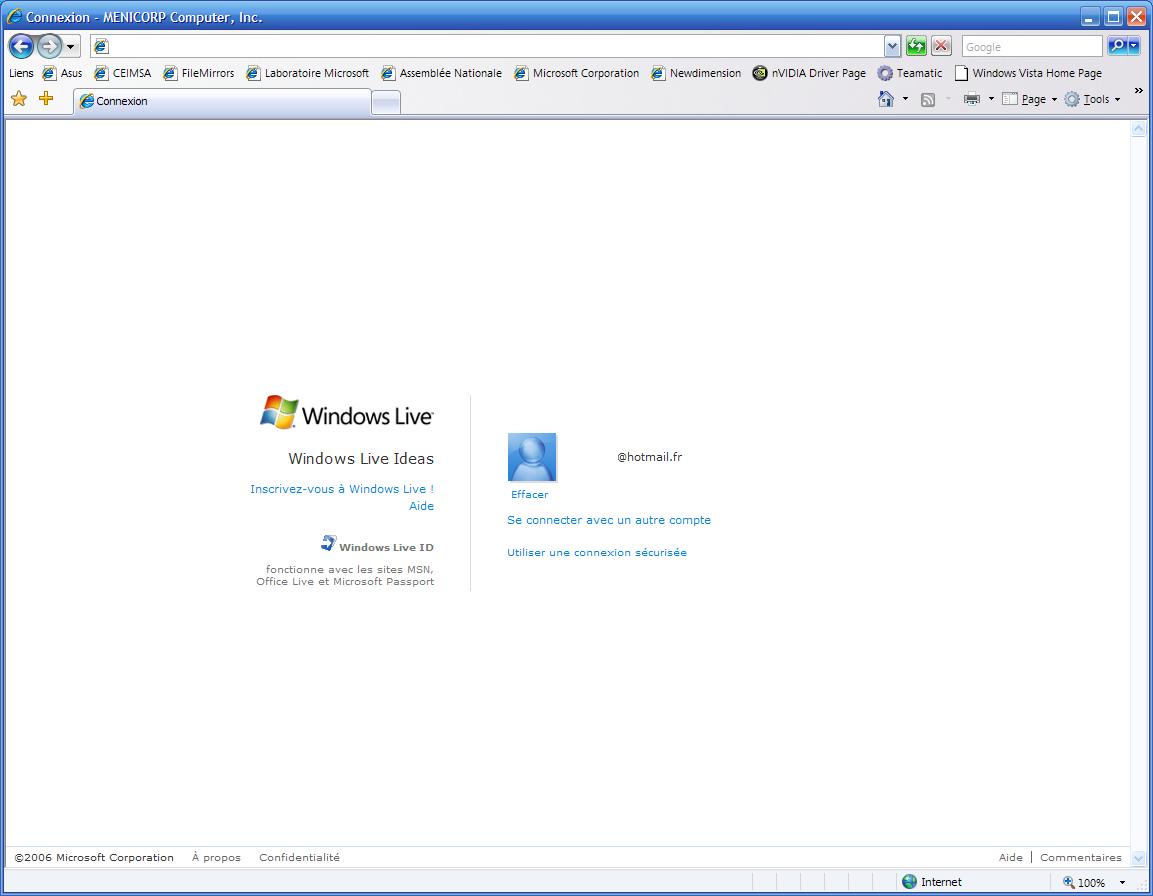
Task: Click the scrollbar up arrow
Action: click(x=1138, y=129)
